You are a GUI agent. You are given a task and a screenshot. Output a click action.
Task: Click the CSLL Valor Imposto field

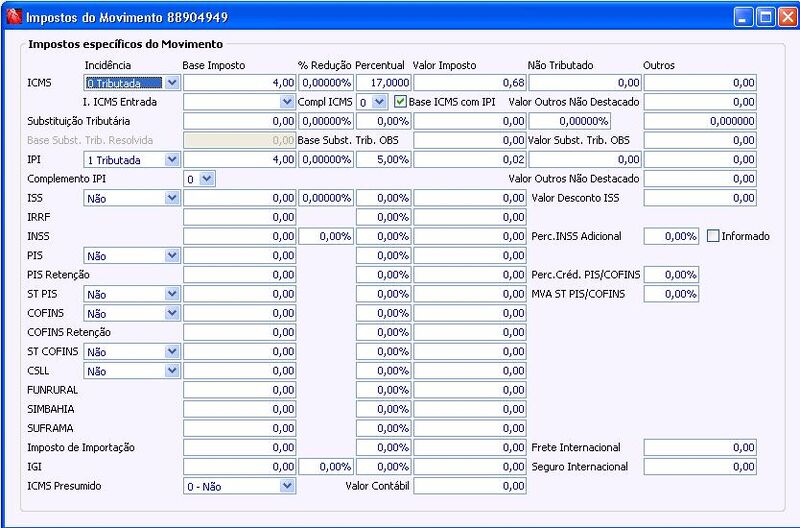(470, 371)
